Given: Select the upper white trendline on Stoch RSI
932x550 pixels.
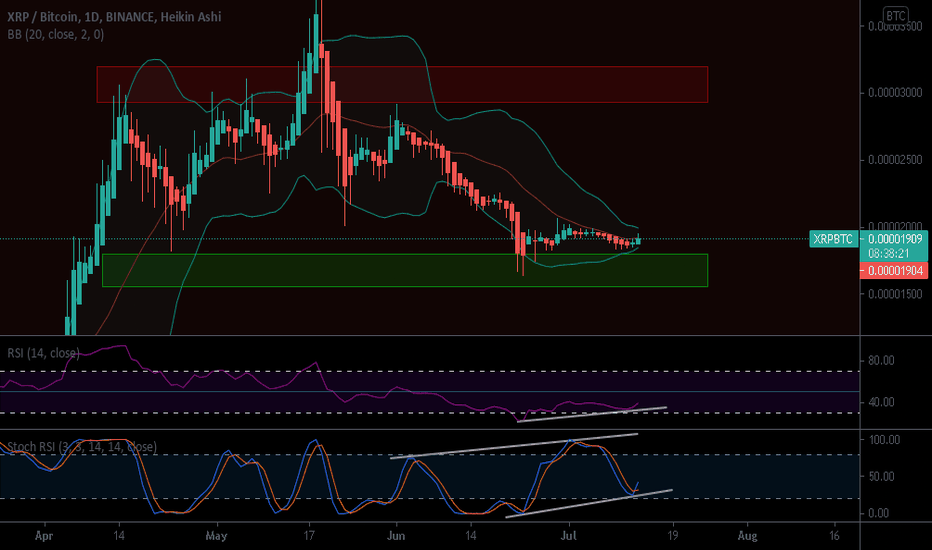Looking at the screenshot, I should point(514,446).
